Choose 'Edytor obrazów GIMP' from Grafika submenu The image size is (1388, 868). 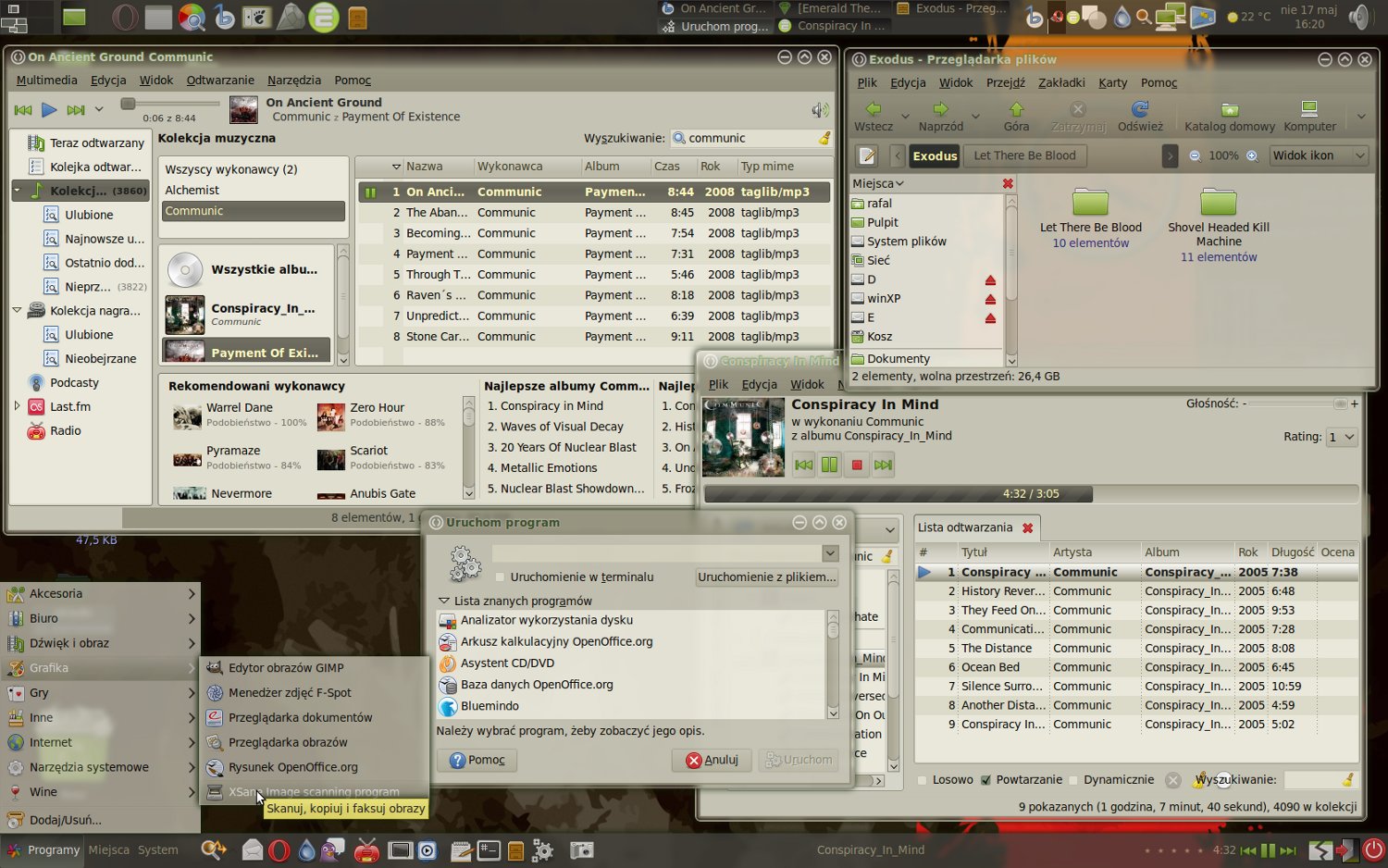[x=315, y=668]
